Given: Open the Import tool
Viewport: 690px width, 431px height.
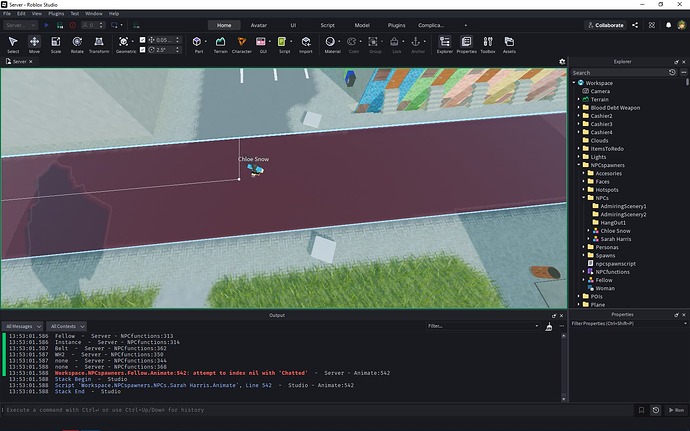Looking at the screenshot, I should [306, 44].
